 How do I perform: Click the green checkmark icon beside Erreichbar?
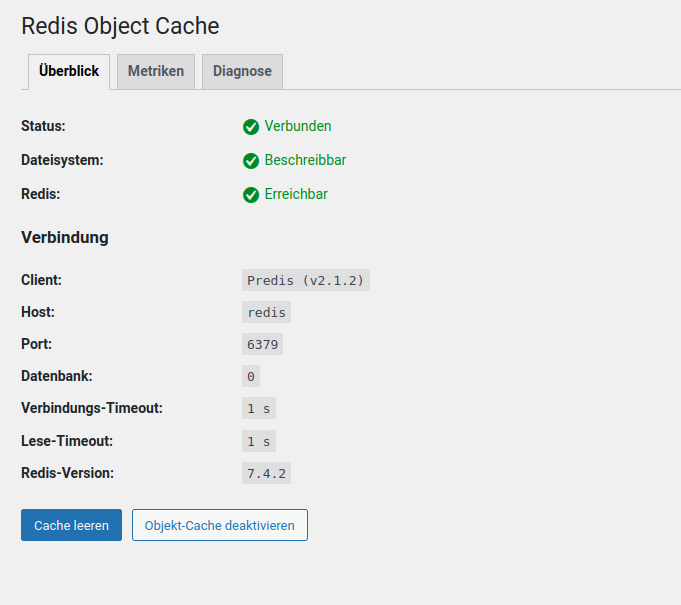(x=251, y=195)
